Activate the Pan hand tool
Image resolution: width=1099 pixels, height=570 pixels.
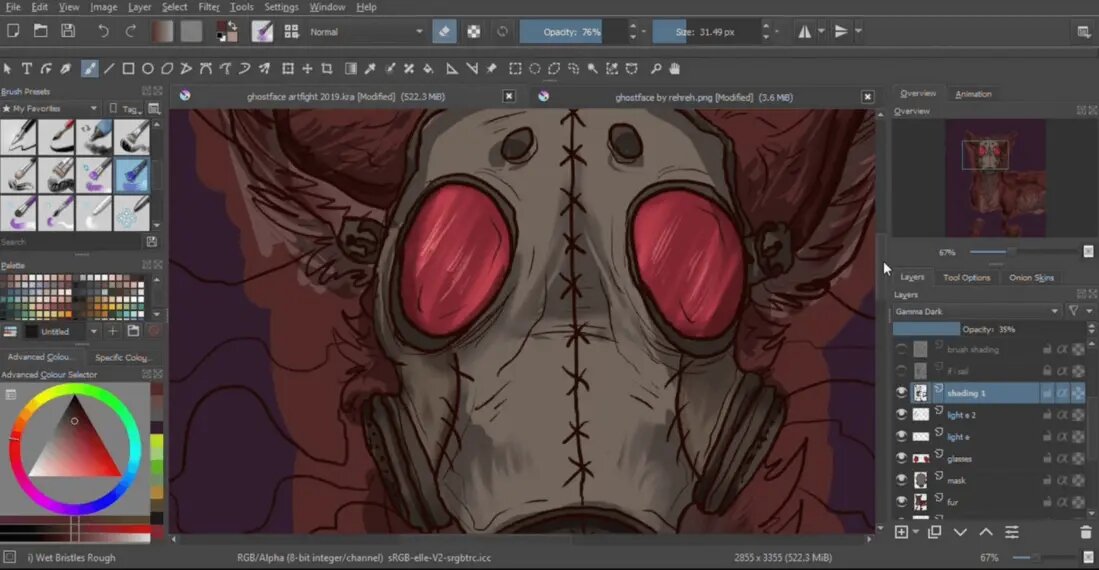675,69
